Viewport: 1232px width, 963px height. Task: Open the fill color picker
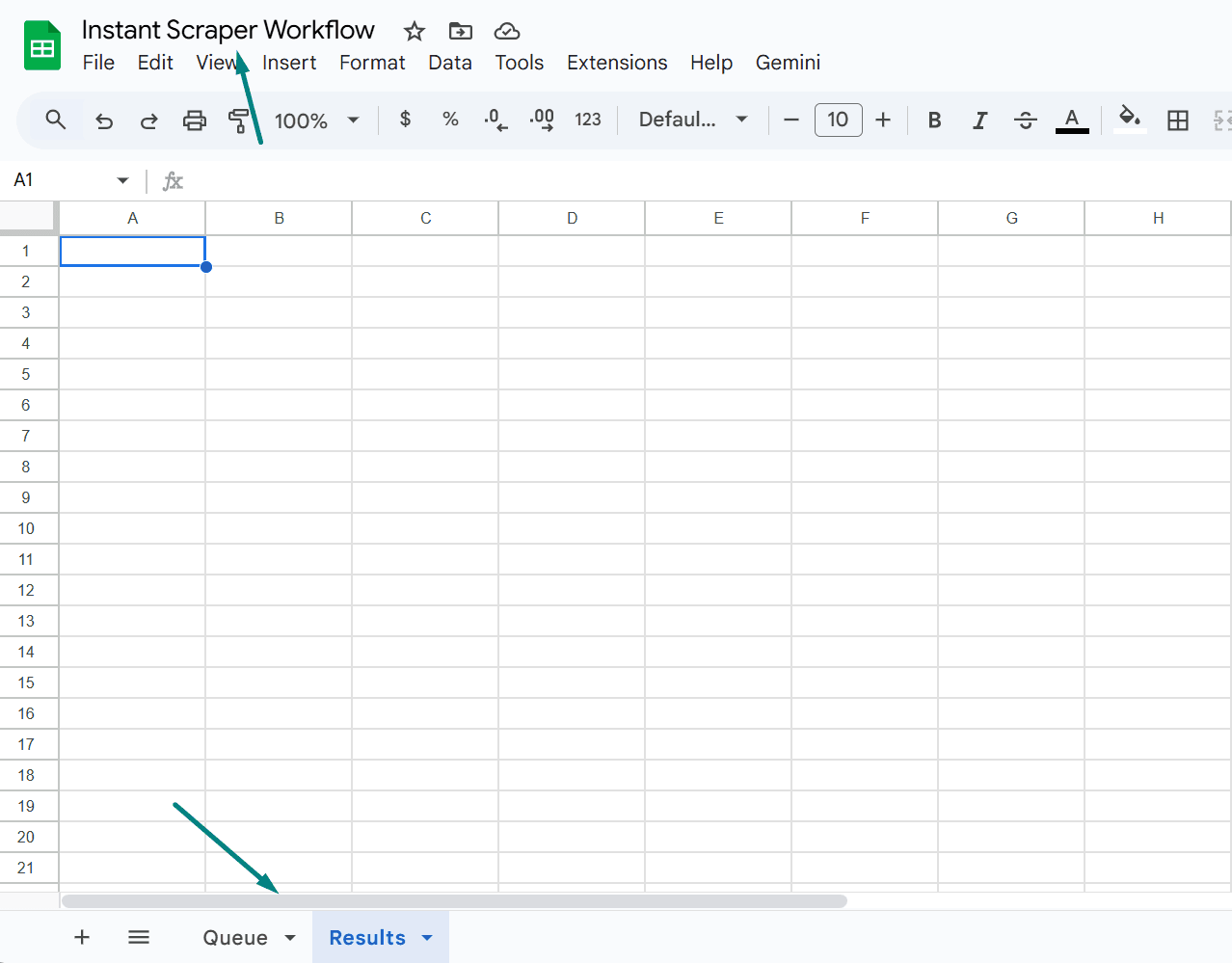(1130, 120)
